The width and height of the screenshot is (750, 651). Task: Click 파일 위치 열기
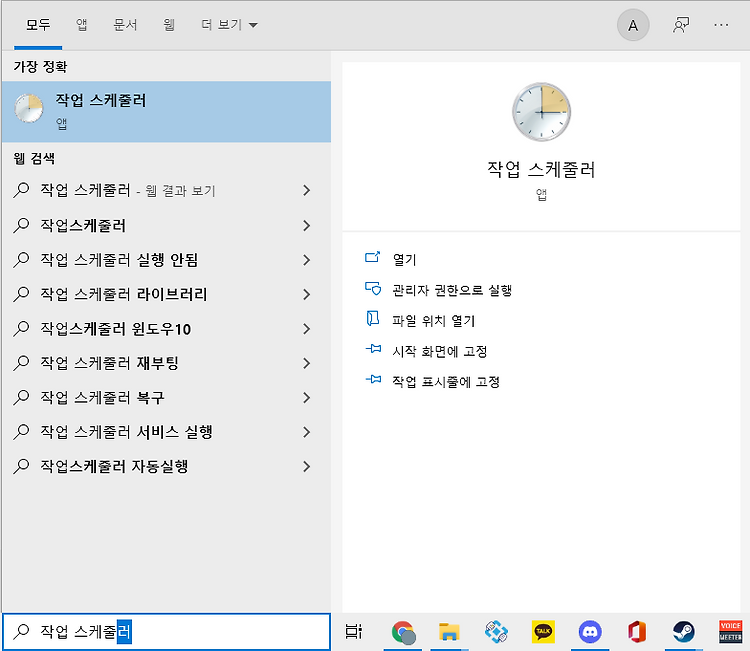pos(433,320)
